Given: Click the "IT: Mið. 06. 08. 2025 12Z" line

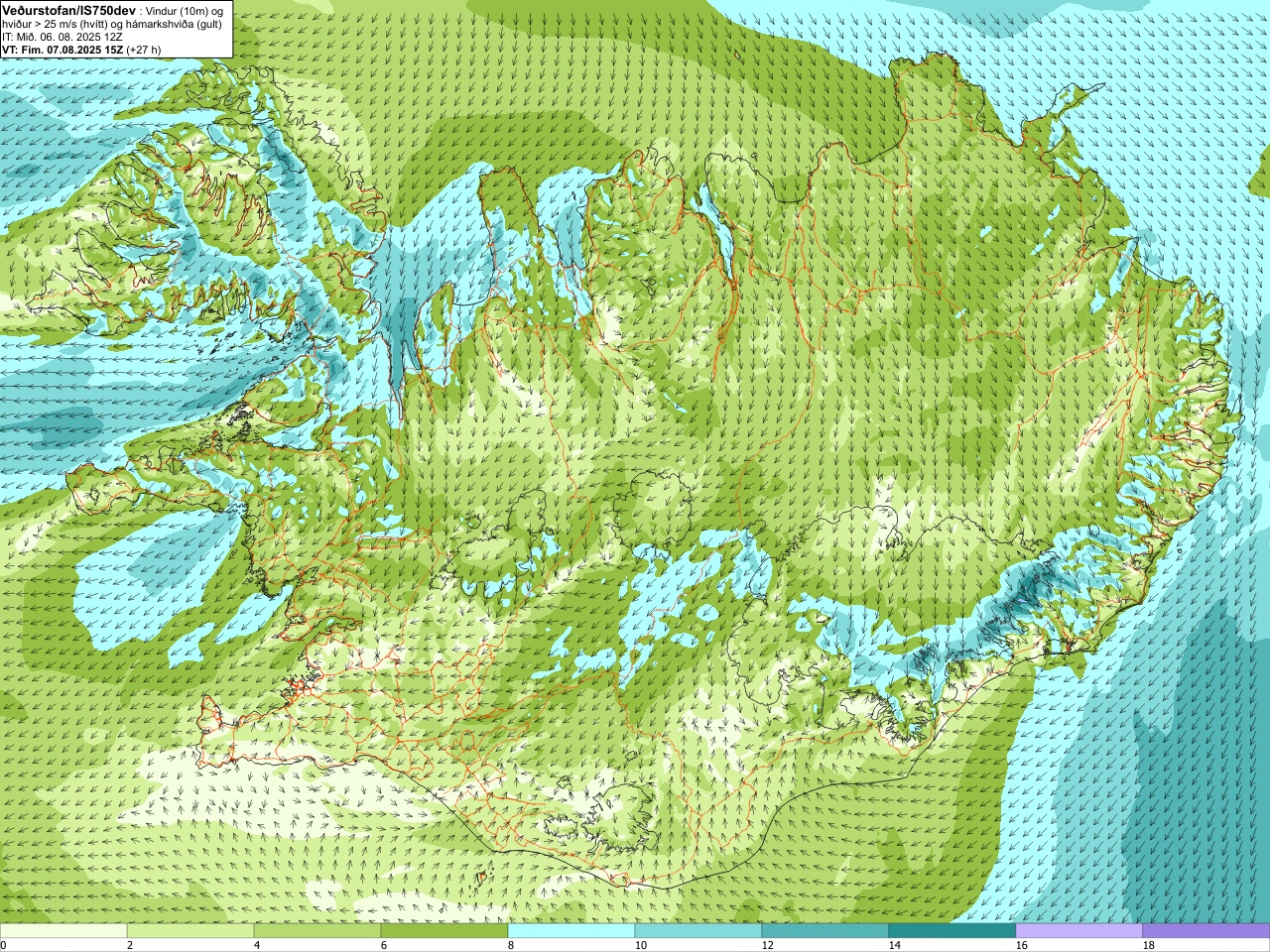Looking at the screenshot, I should [x=63, y=37].
